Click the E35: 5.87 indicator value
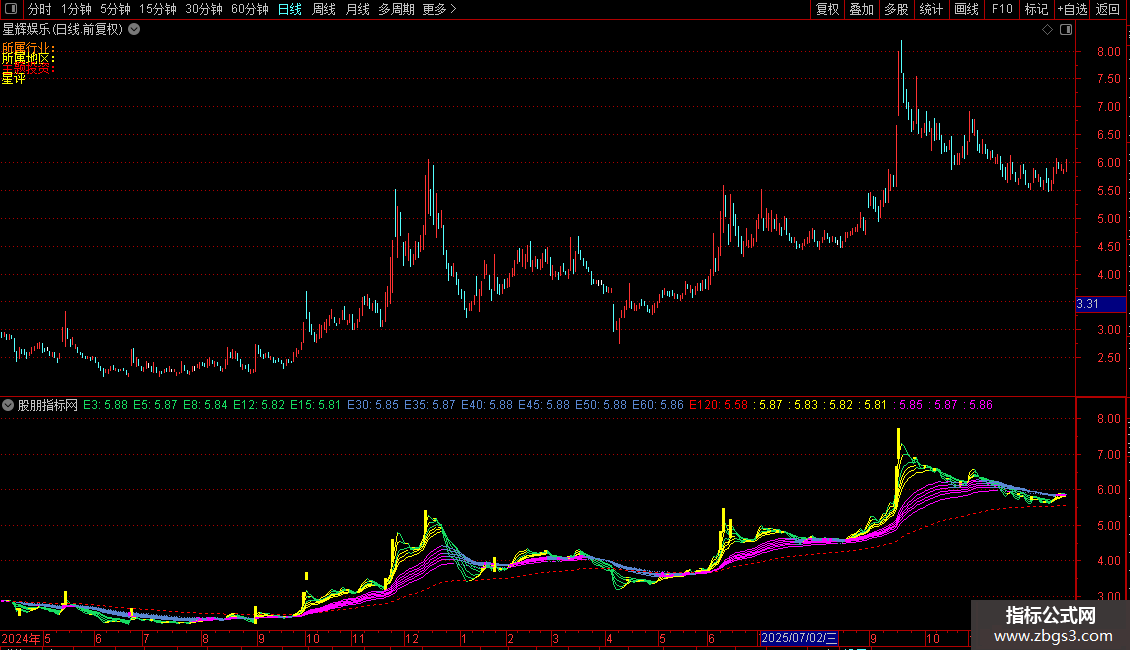 (x=430, y=405)
